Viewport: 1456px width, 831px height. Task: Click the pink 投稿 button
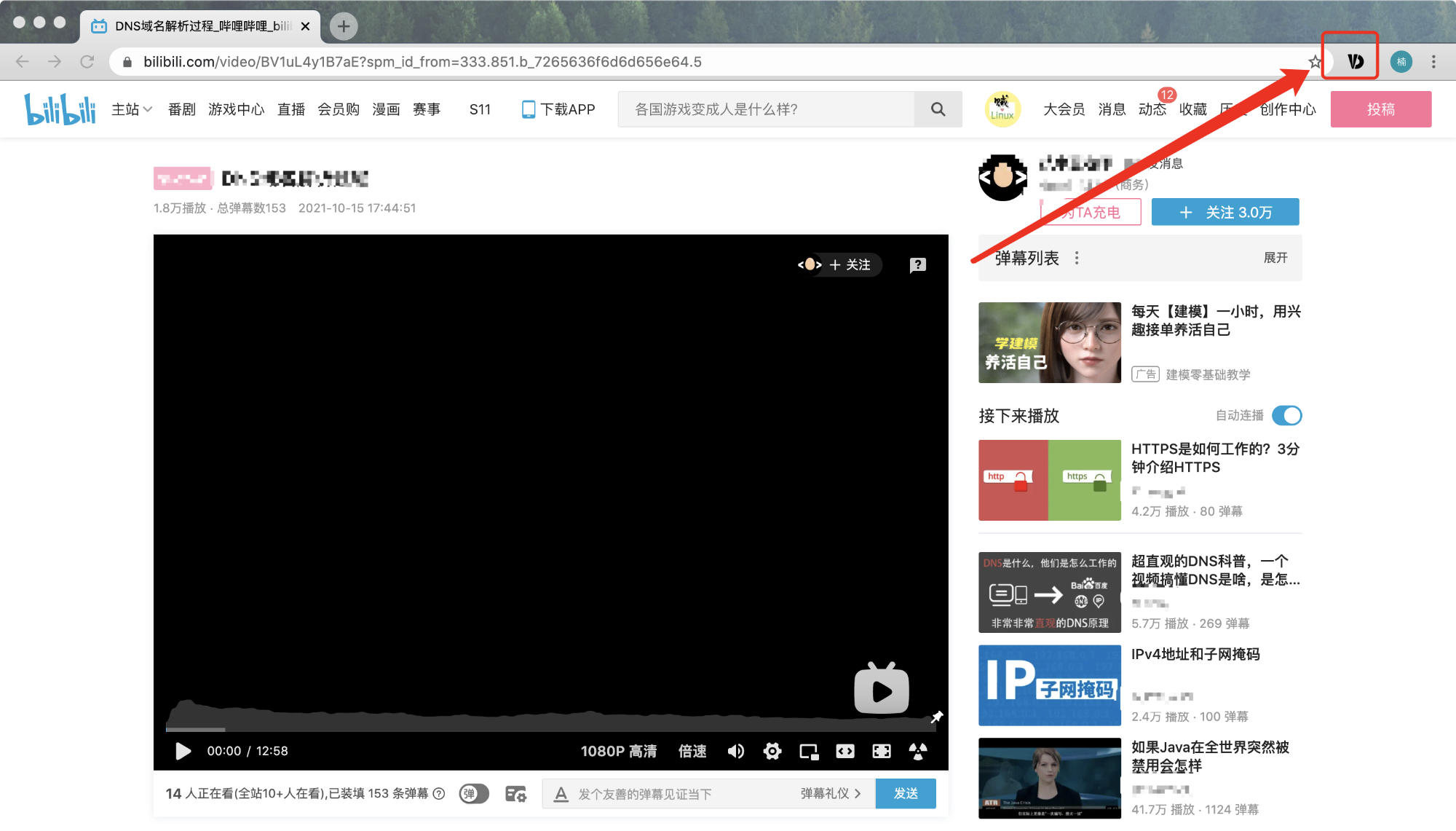coord(1380,109)
